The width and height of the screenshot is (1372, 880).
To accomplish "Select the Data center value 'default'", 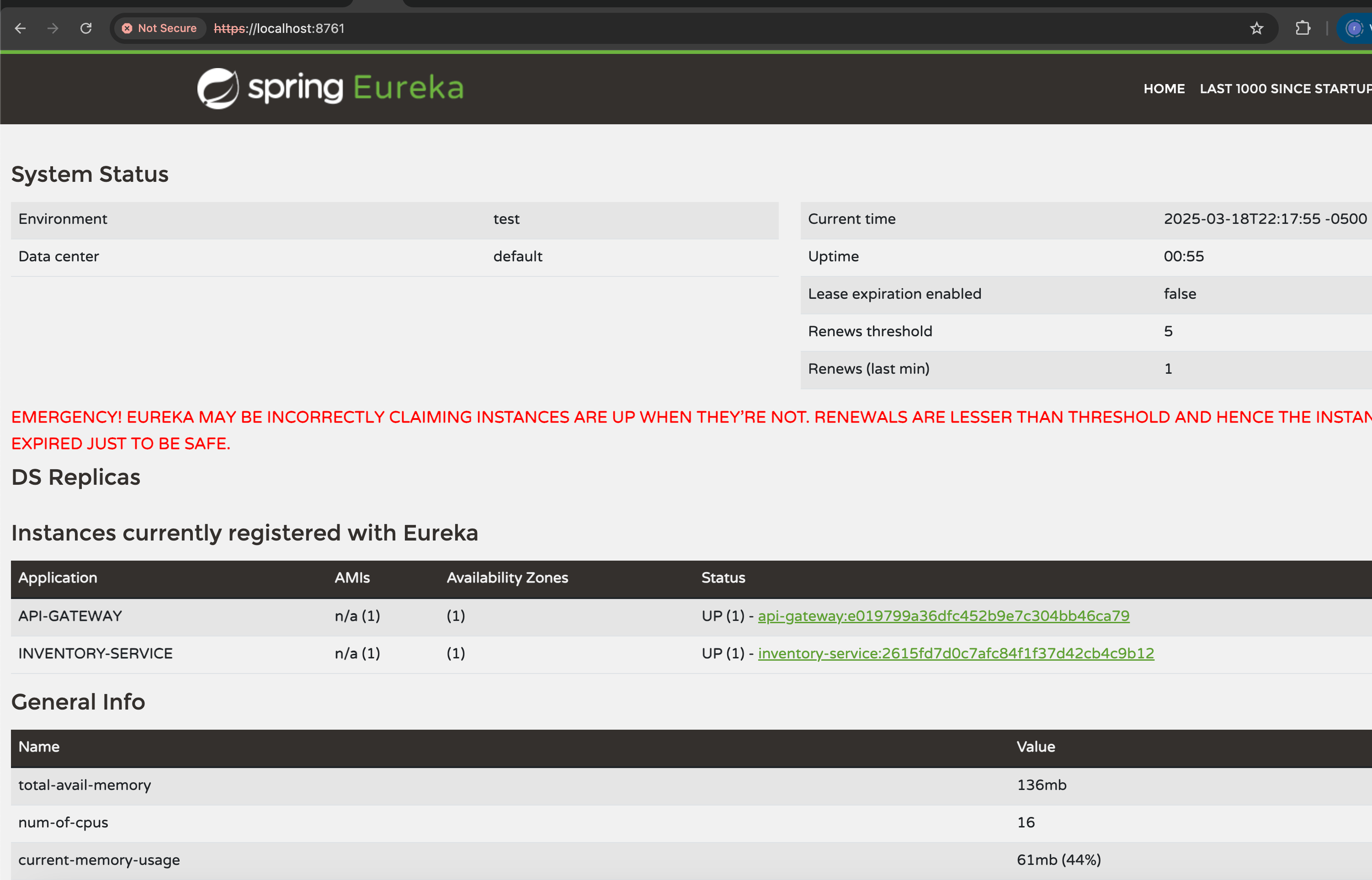I will (x=518, y=256).
